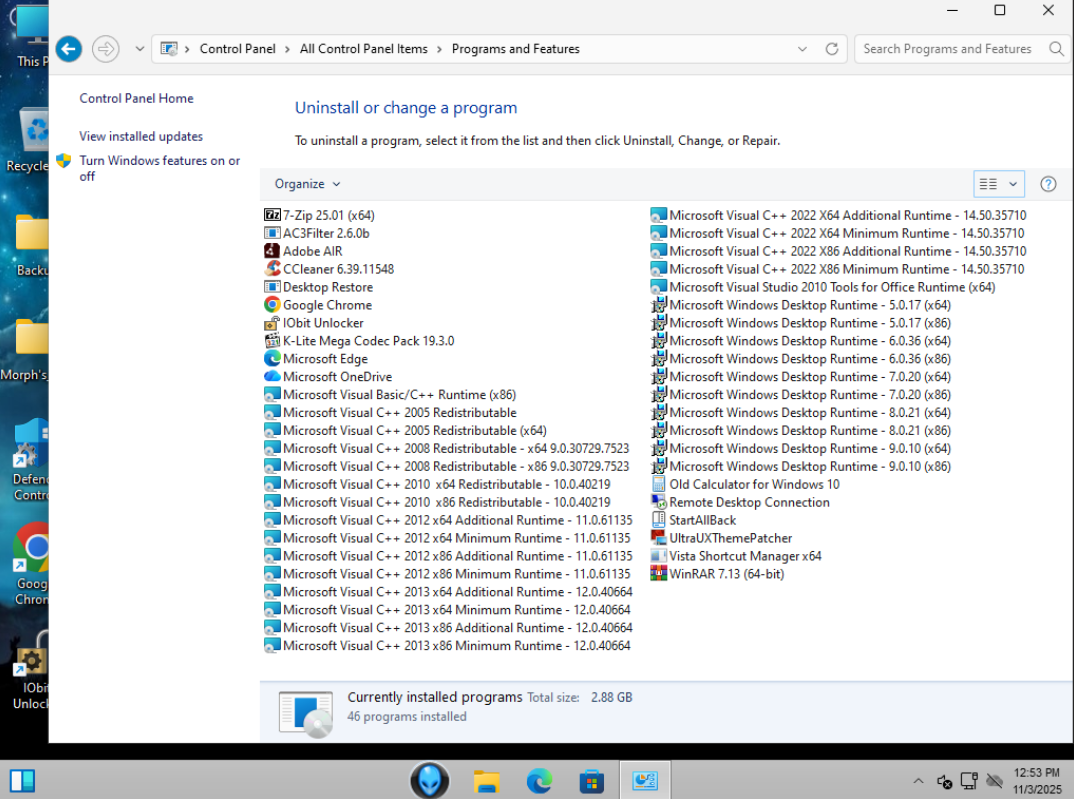Select Windows Desktop Runtime 8.0.21 (x86)
The height and width of the screenshot is (799, 1074).
[x=801, y=431]
